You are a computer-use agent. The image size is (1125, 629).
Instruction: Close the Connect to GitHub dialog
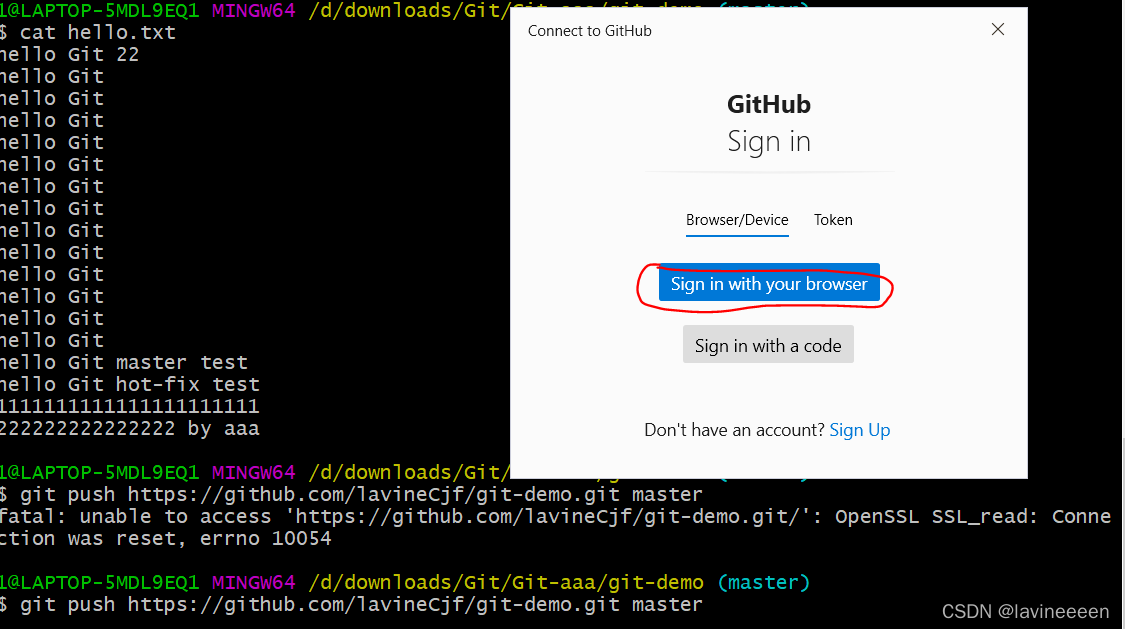click(997, 29)
